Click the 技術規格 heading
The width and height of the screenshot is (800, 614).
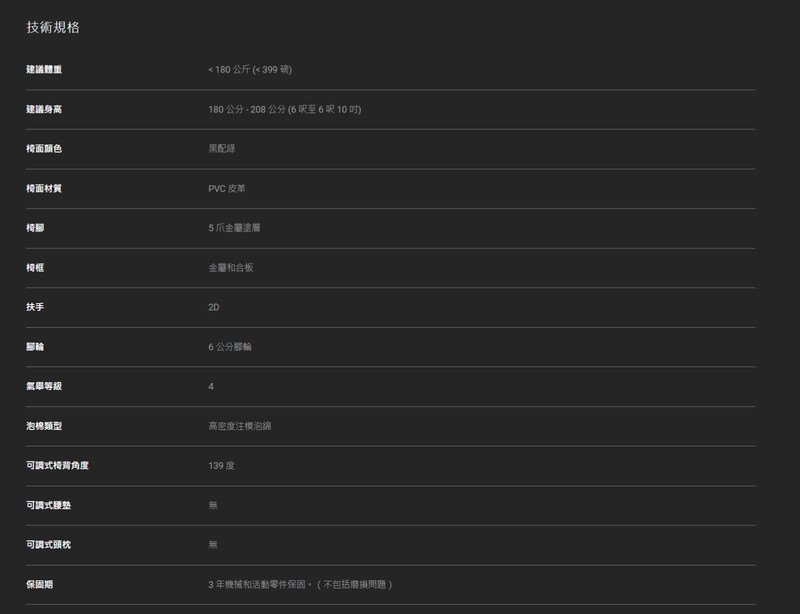click(53, 27)
